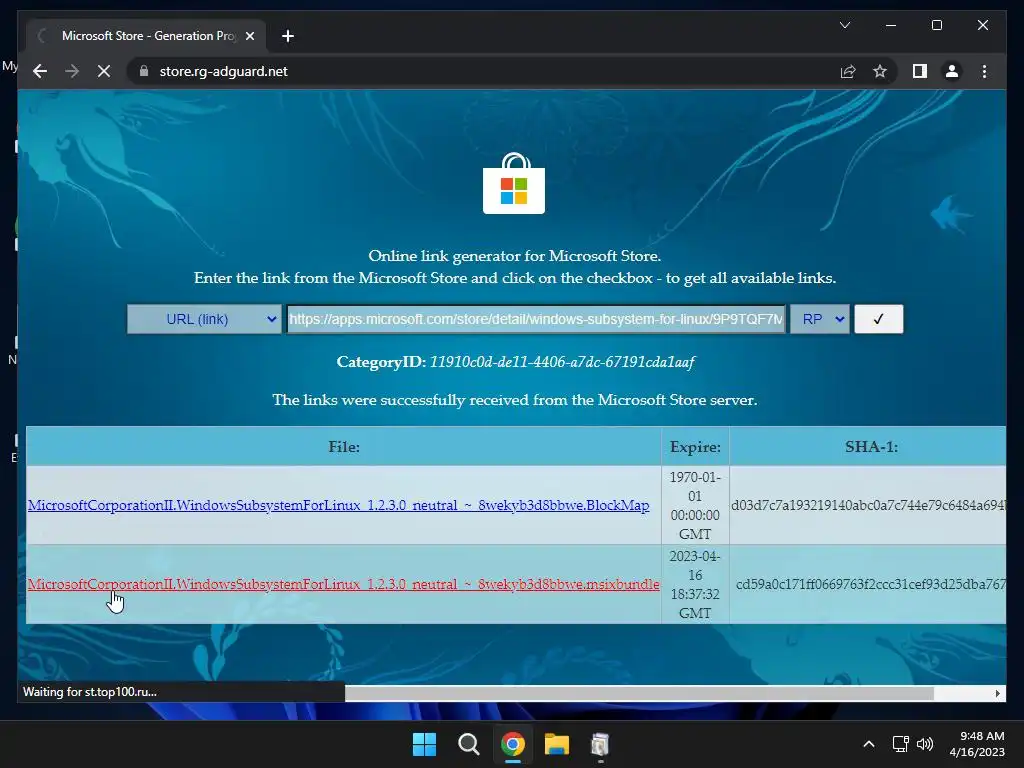Viewport: 1024px width, 768px height.
Task: Open the Chrome side panel
Action: (920, 71)
